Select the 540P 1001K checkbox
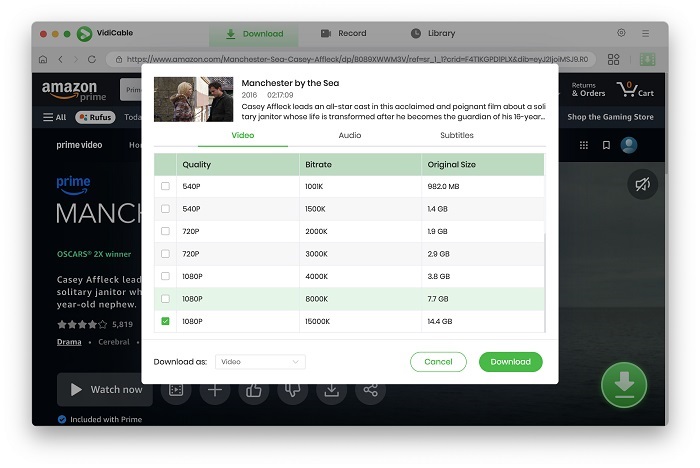700x468 pixels. (x=165, y=186)
